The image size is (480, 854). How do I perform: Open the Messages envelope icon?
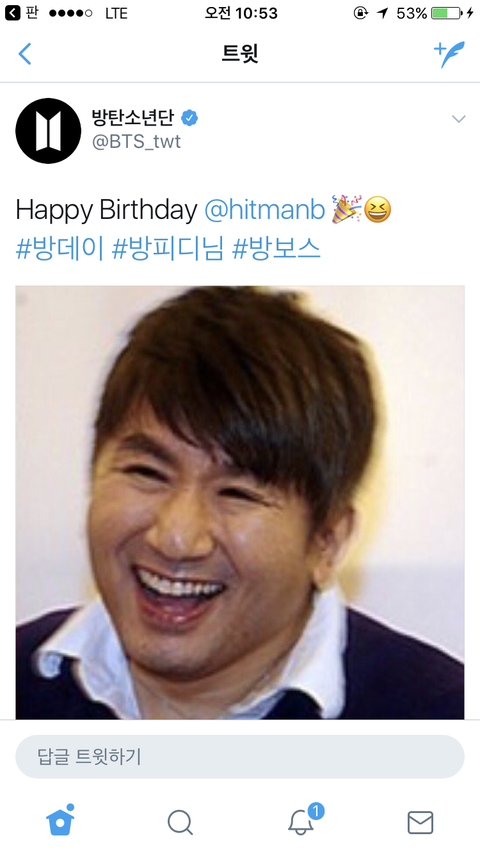(x=420, y=822)
